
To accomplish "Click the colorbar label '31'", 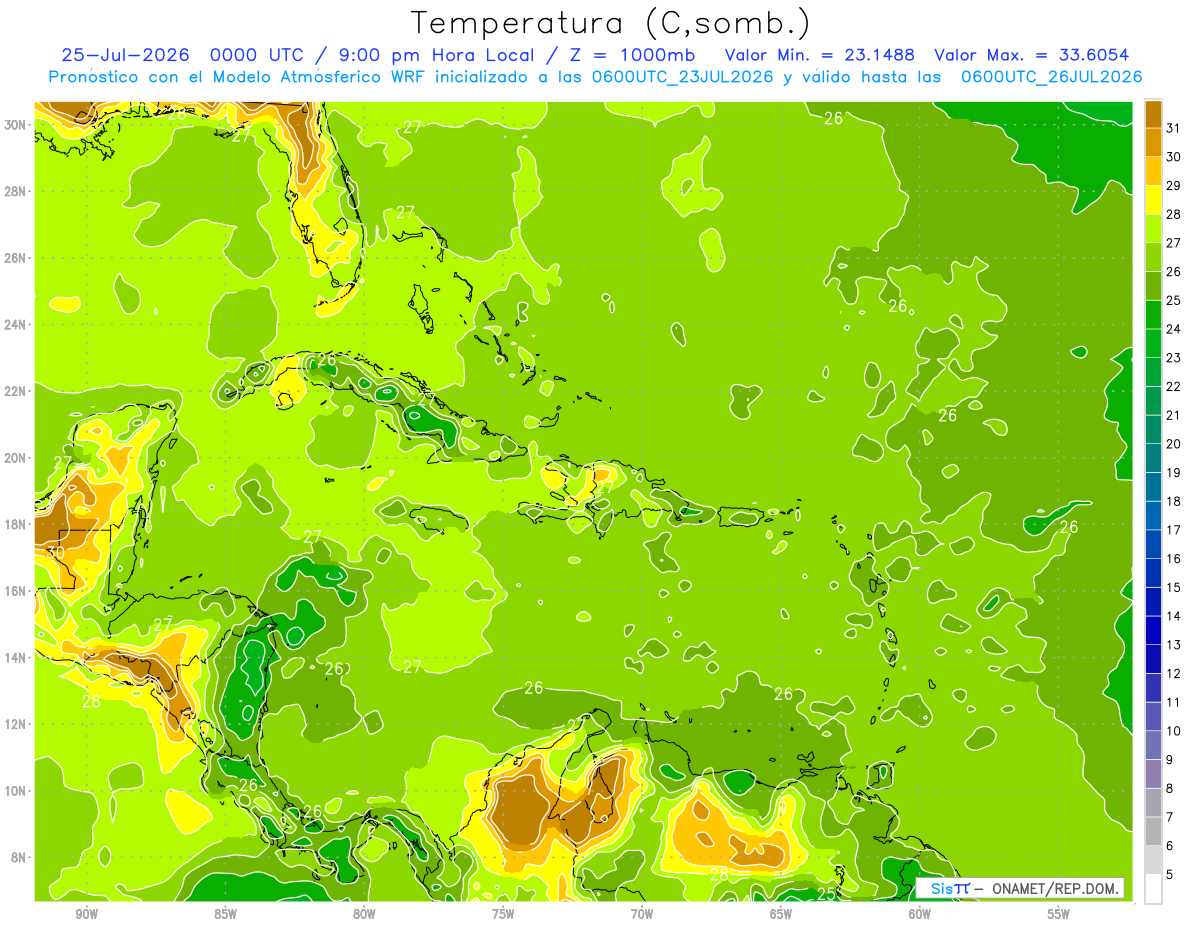I will click(1174, 128).
